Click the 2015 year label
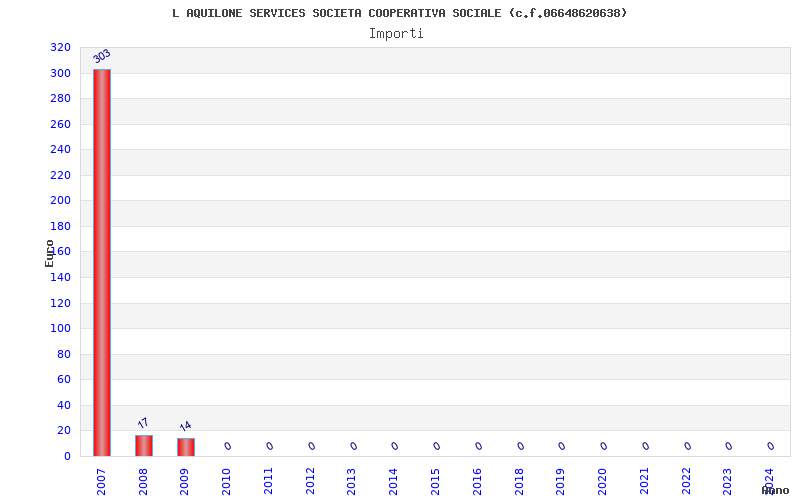Screen dimensions: 800x500 (435, 482)
